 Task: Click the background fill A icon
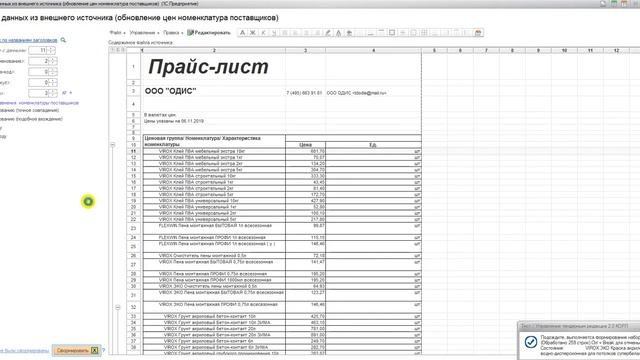coord(338,33)
